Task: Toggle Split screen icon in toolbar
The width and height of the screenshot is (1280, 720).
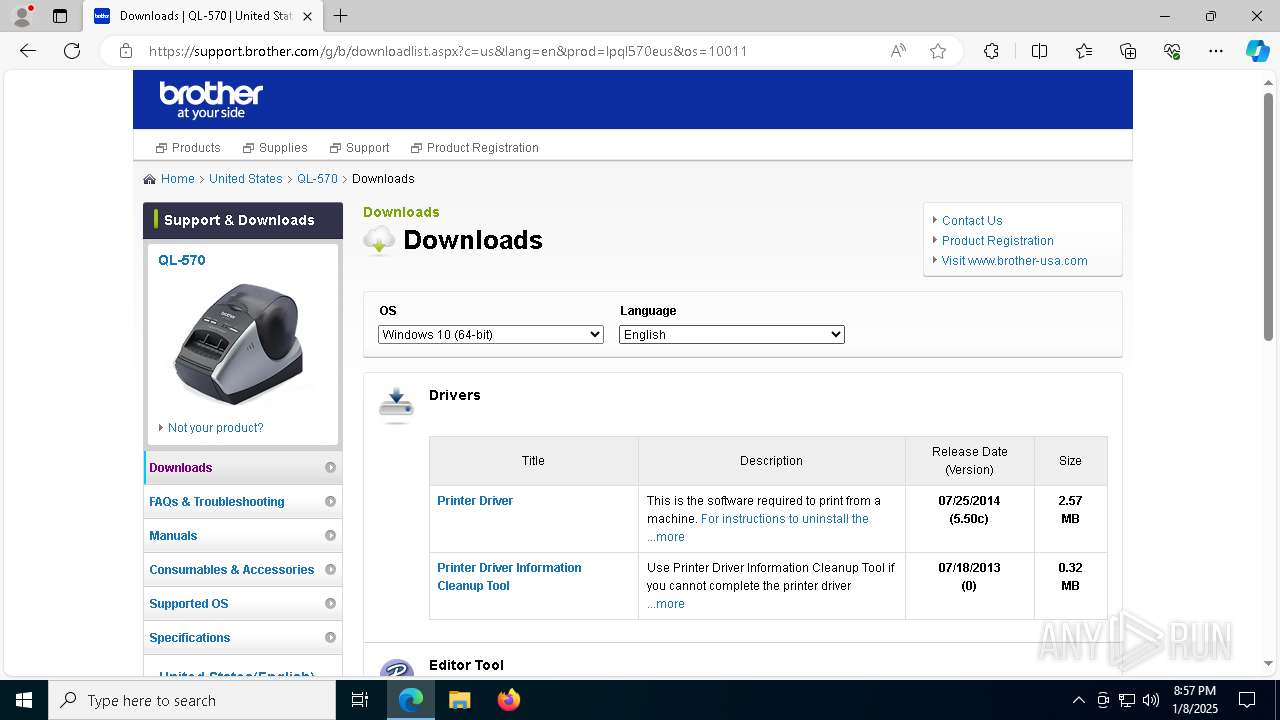Action: [x=1039, y=51]
